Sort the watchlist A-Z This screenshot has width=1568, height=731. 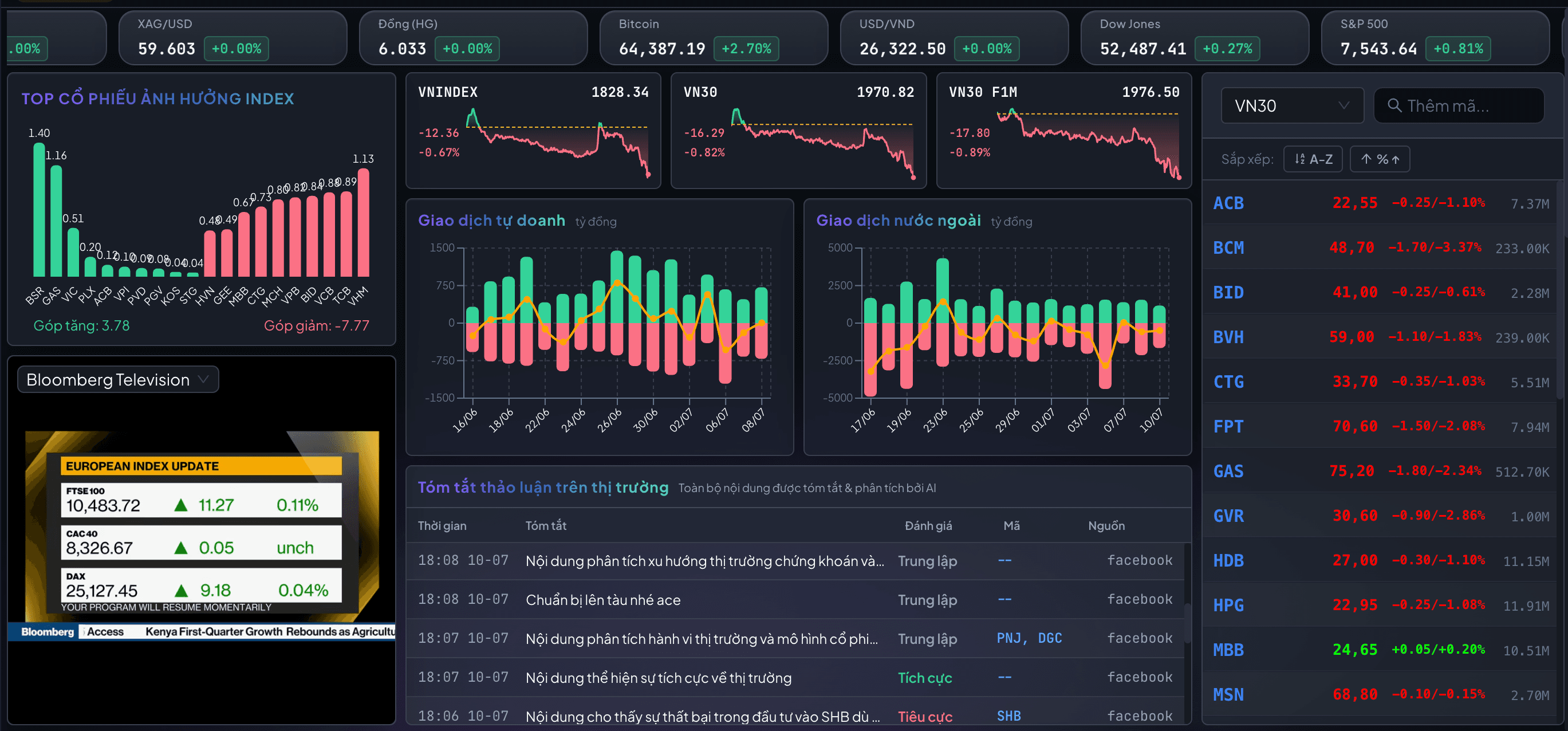point(1313,159)
